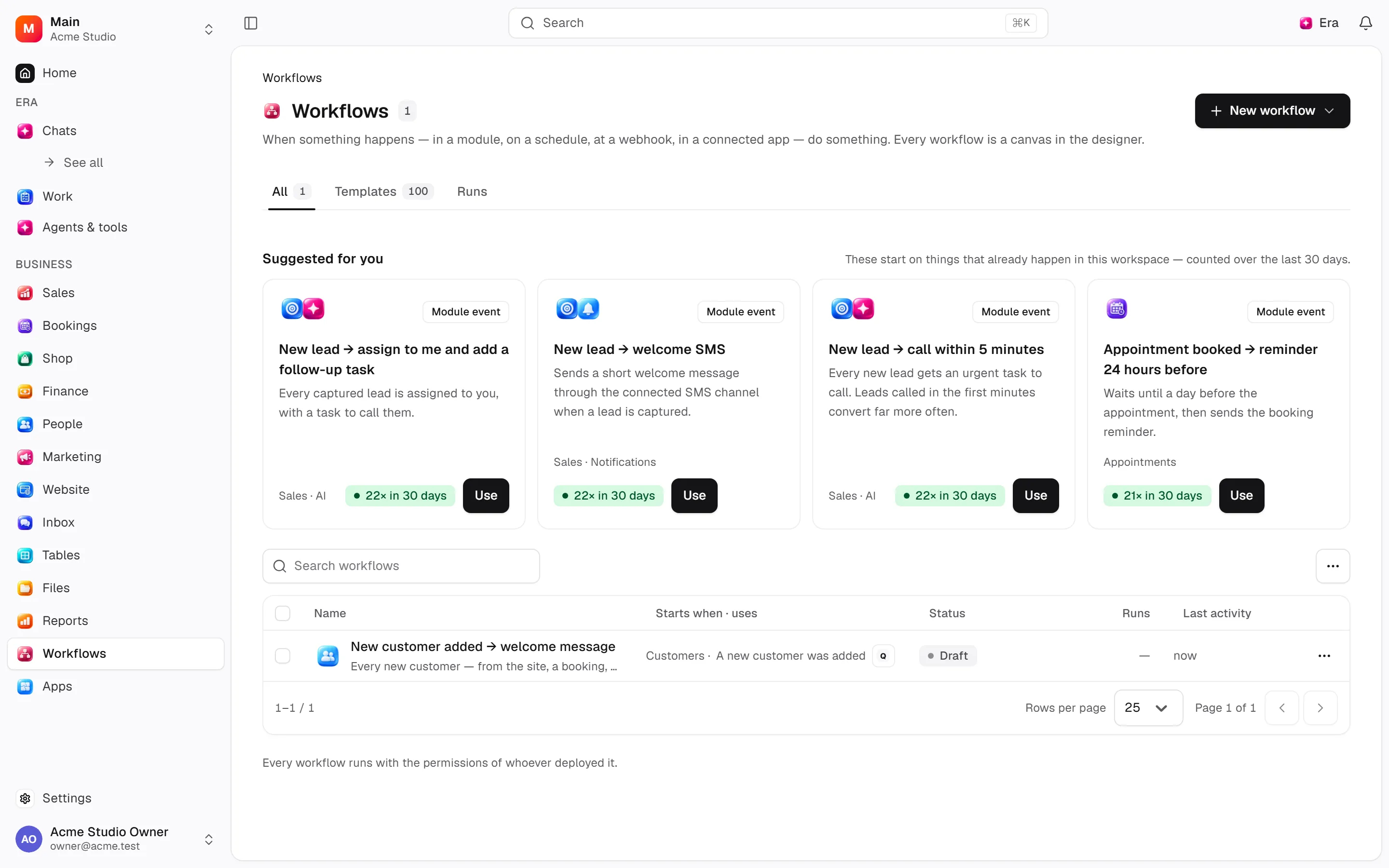Open the Shop module
1389x868 pixels.
[x=115, y=358]
